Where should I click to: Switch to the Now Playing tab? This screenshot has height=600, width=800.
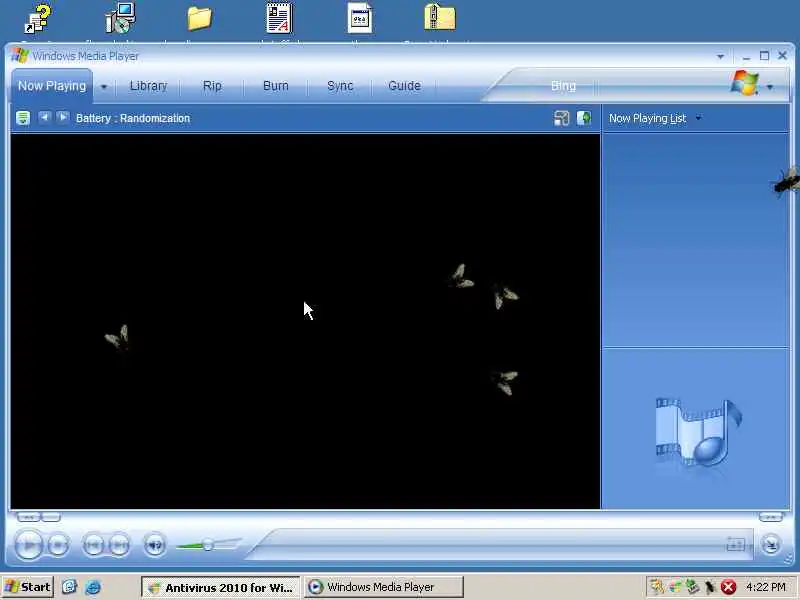[52, 86]
